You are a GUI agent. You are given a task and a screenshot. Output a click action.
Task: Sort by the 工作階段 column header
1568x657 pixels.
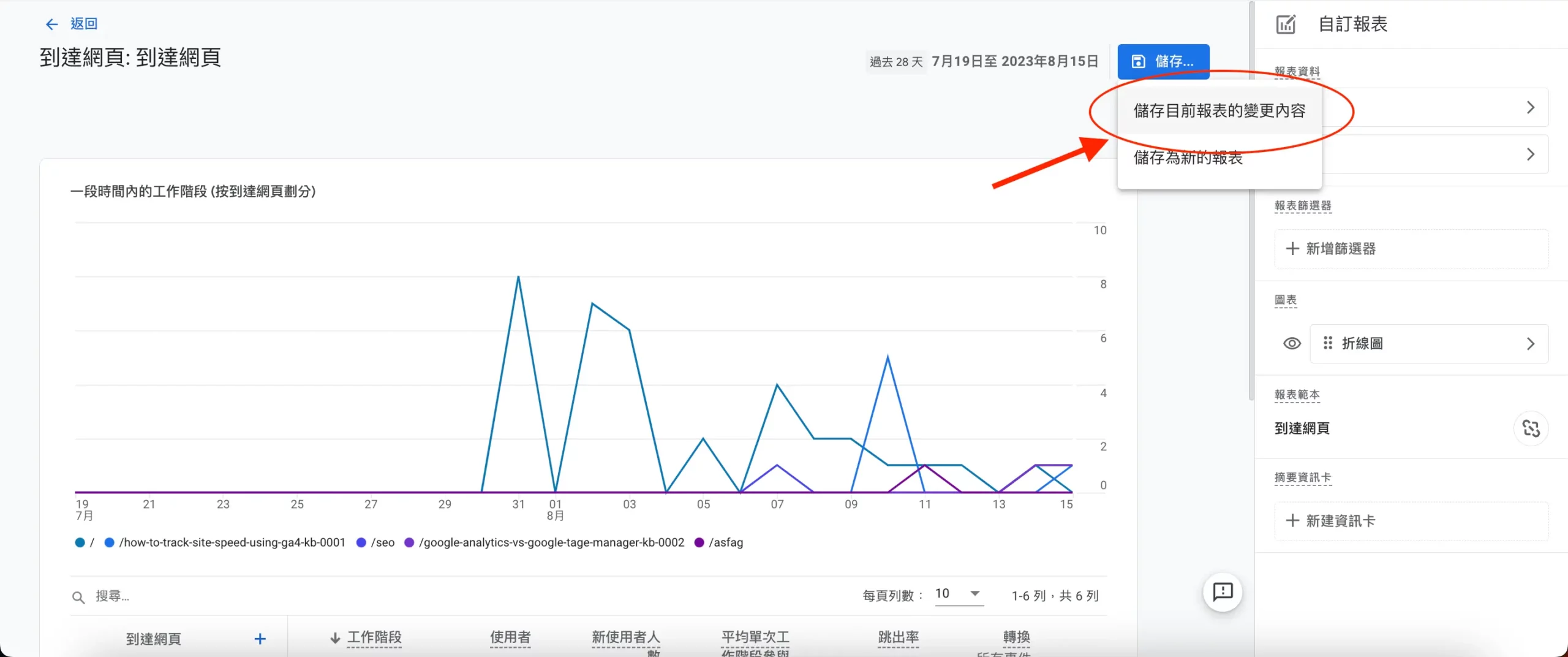374,637
